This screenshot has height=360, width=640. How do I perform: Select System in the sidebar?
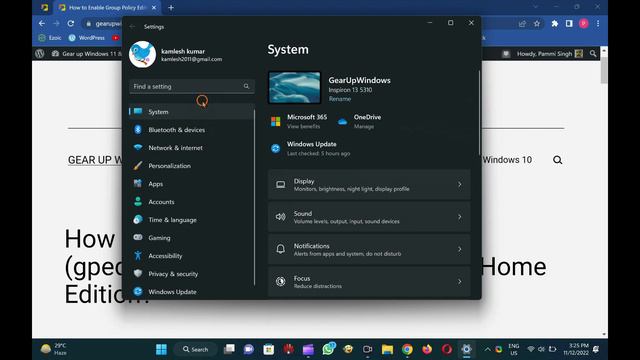pyautogui.click(x=191, y=111)
